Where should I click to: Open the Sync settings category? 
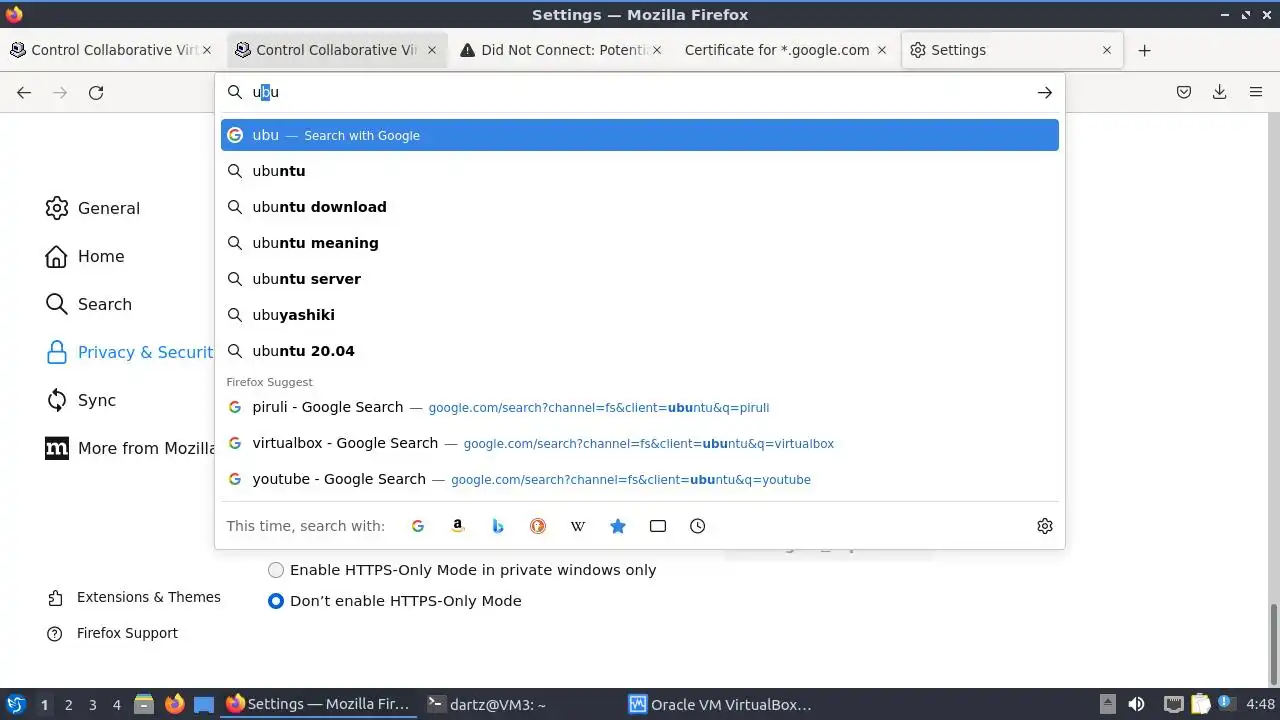pos(81,400)
